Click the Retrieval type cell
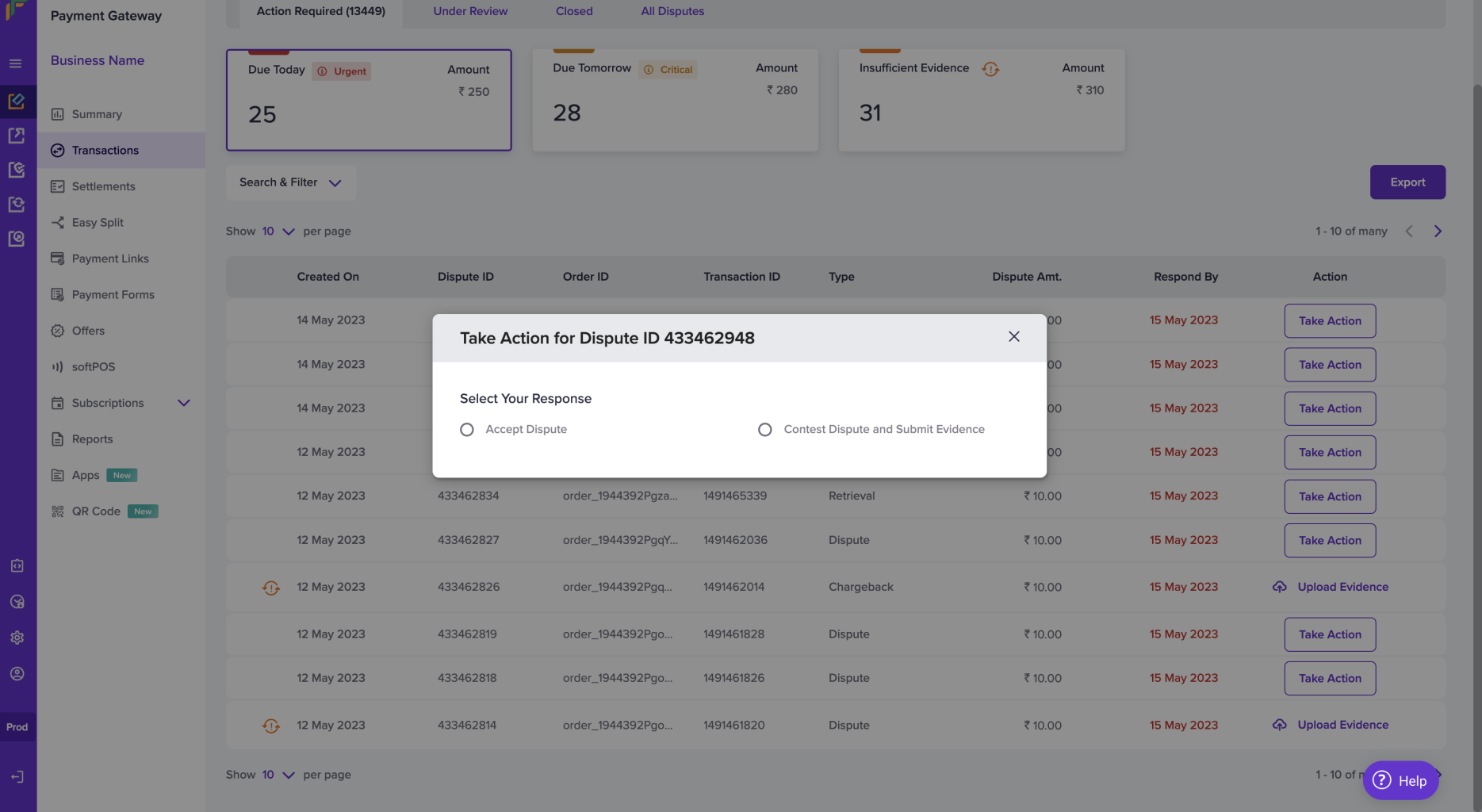Screen dimensions: 1482x812 click(x=852, y=496)
